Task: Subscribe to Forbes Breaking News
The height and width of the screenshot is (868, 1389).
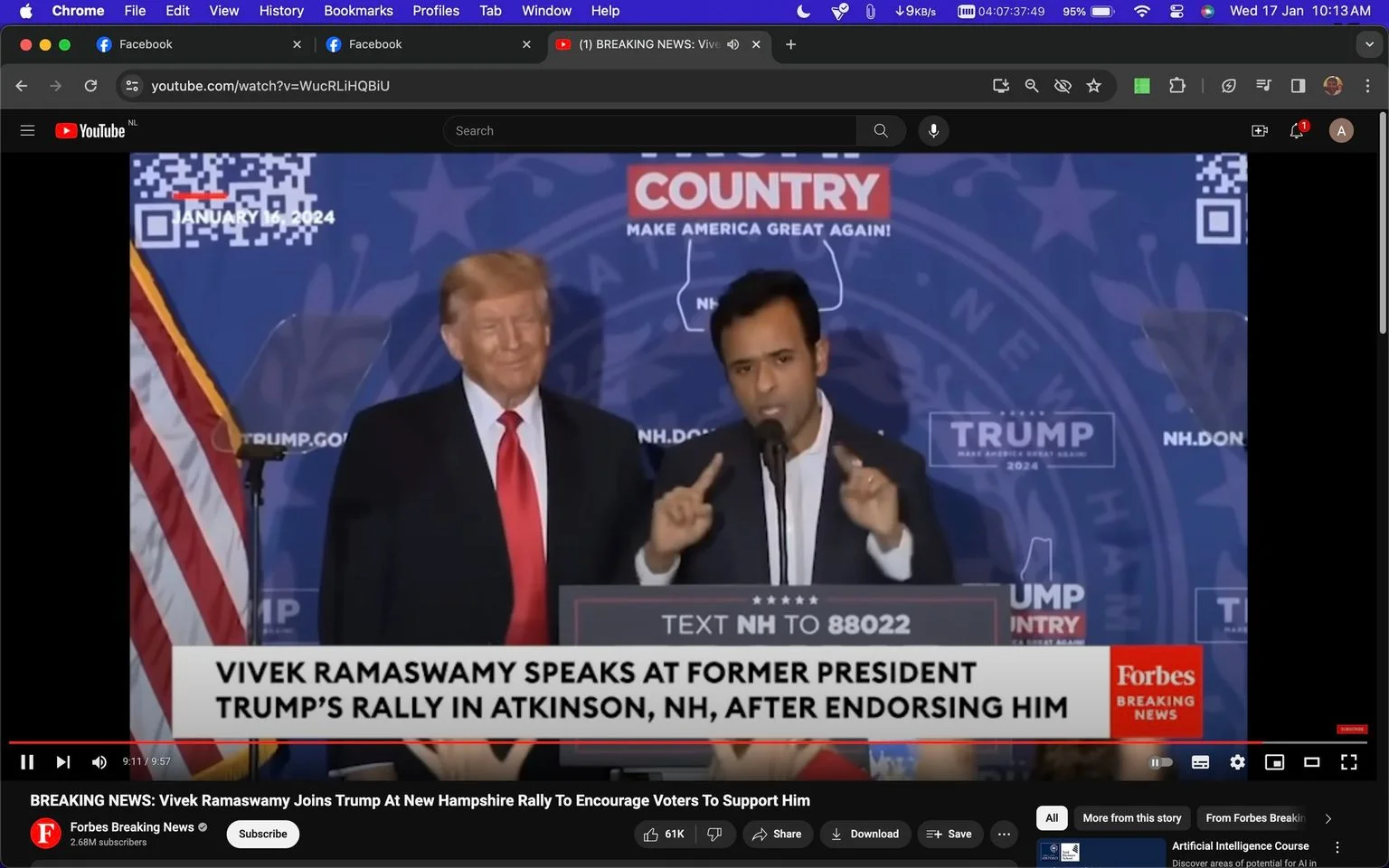Action: (x=263, y=834)
